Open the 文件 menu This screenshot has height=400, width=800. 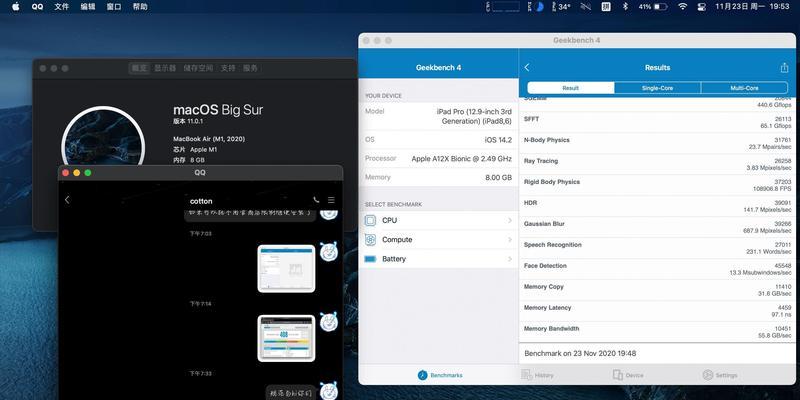[x=62, y=7]
